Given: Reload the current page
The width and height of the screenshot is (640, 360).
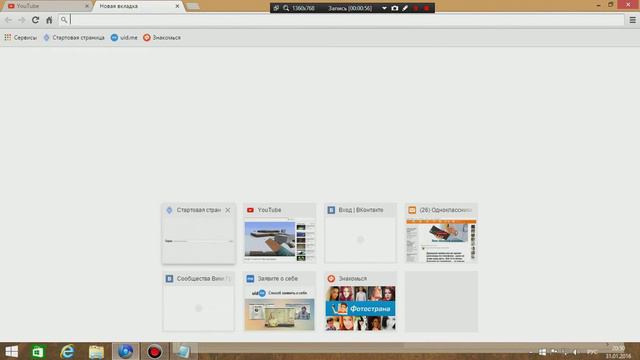Looking at the screenshot, I should click(x=36, y=20).
